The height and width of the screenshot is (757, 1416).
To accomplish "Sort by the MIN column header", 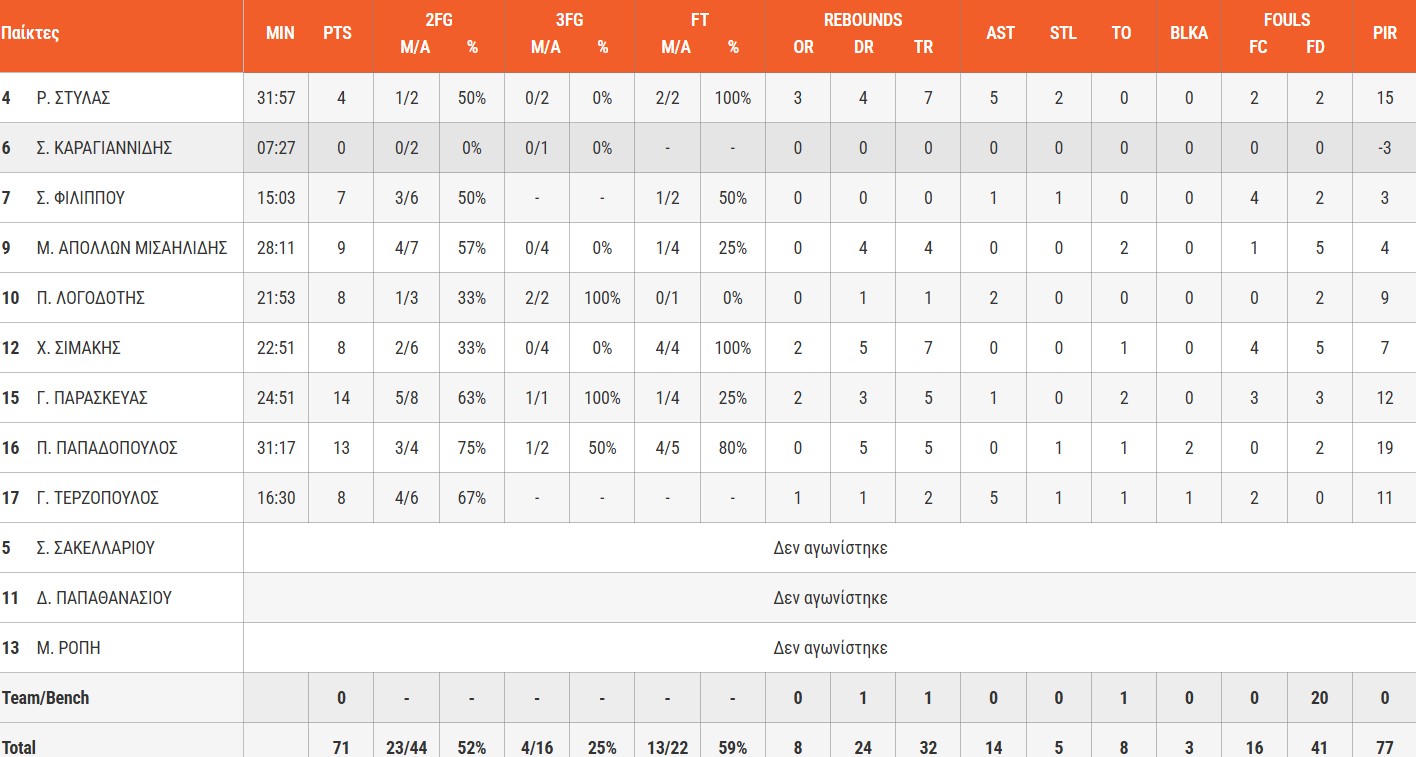I will pyautogui.click(x=280, y=33).
